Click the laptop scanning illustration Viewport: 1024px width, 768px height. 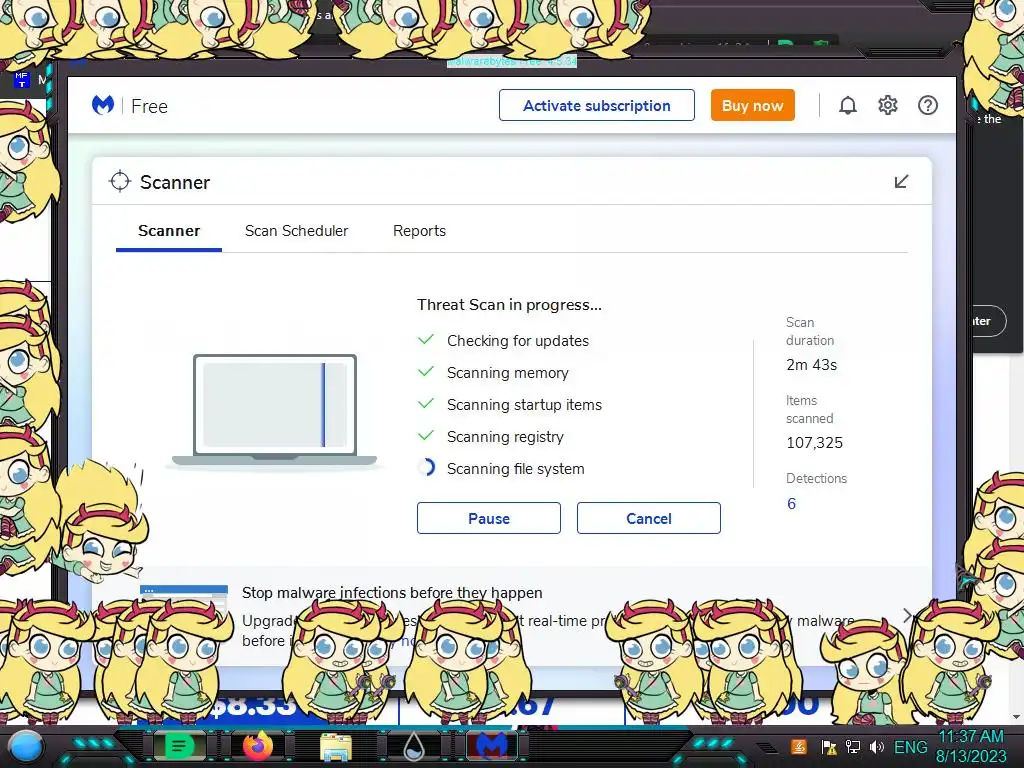click(274, 410)
